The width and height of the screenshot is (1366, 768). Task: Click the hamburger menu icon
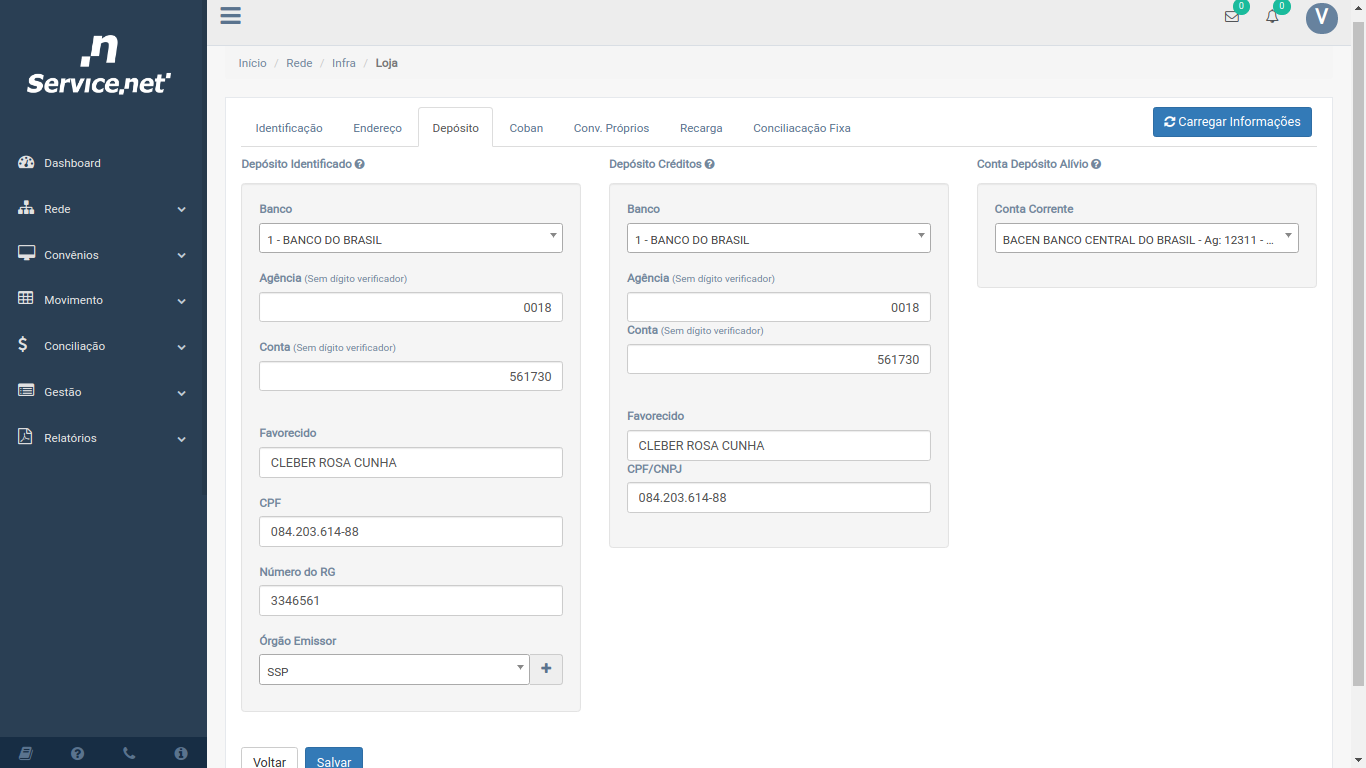point(230,16)
